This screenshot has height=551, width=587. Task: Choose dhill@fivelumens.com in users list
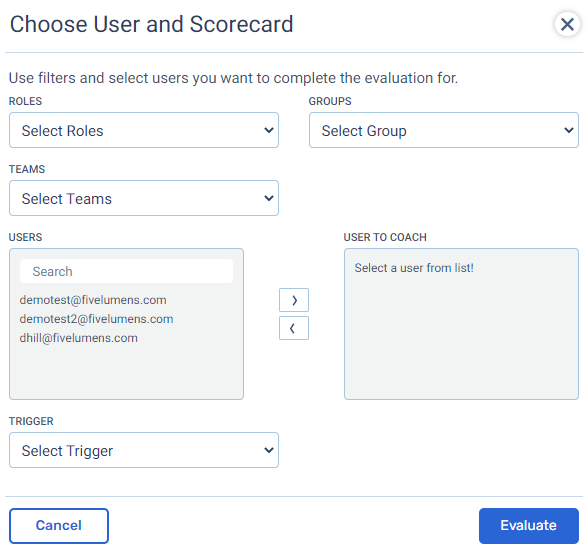(x=79, y=338)
